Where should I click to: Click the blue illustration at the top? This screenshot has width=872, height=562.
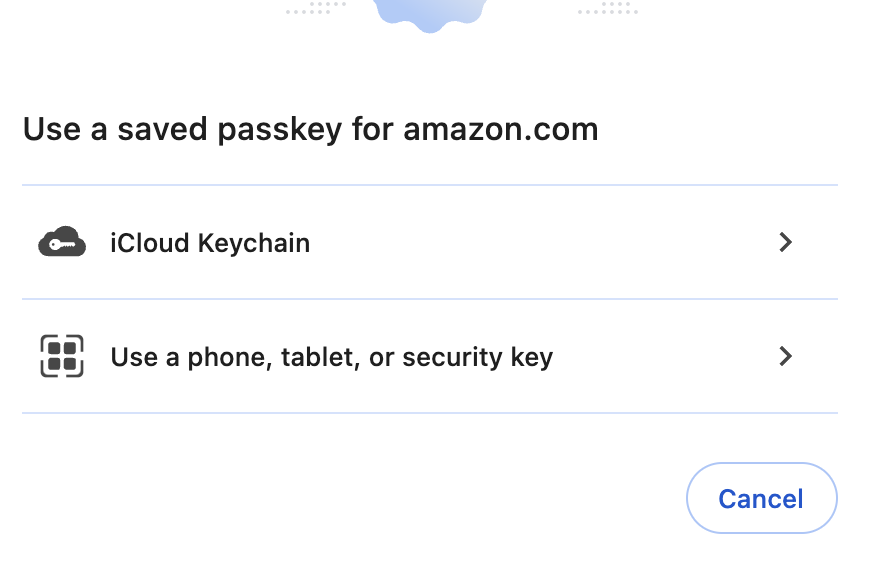coord(430,14)
